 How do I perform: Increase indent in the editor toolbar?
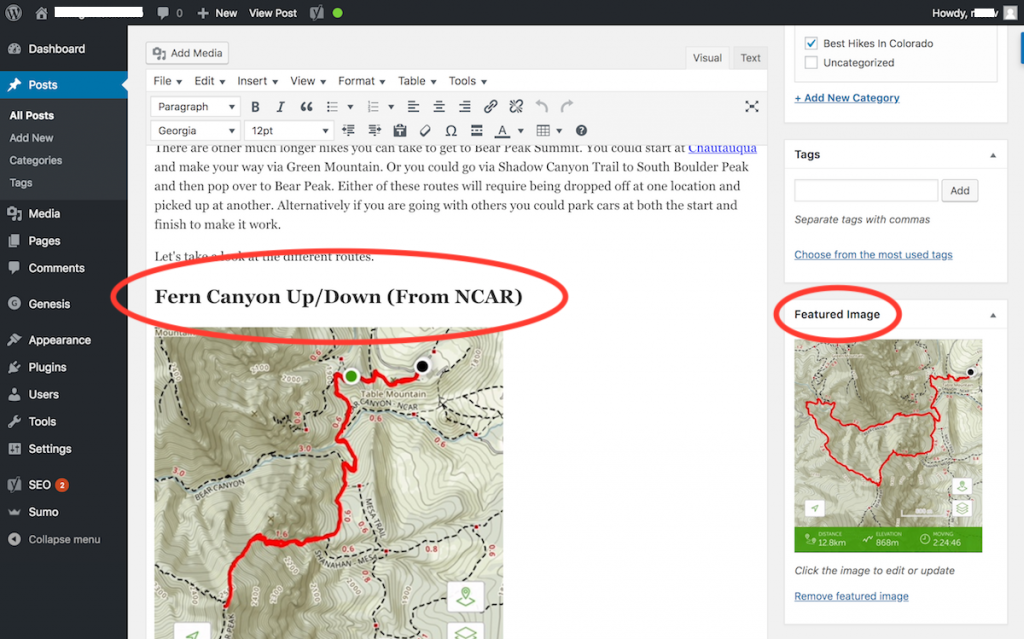pos(374,131)
